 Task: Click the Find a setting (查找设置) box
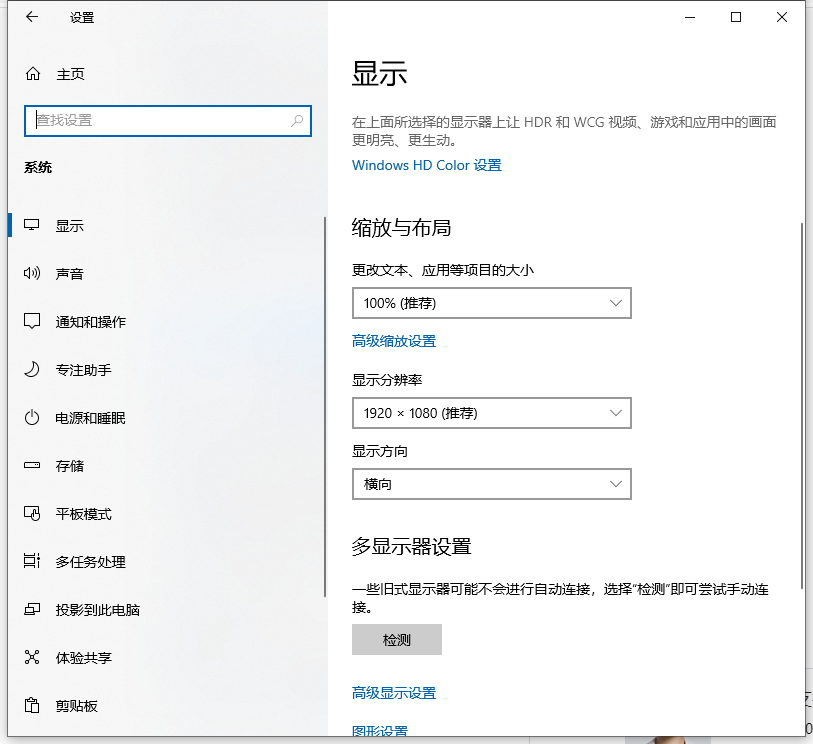click(x=160, y=120)
